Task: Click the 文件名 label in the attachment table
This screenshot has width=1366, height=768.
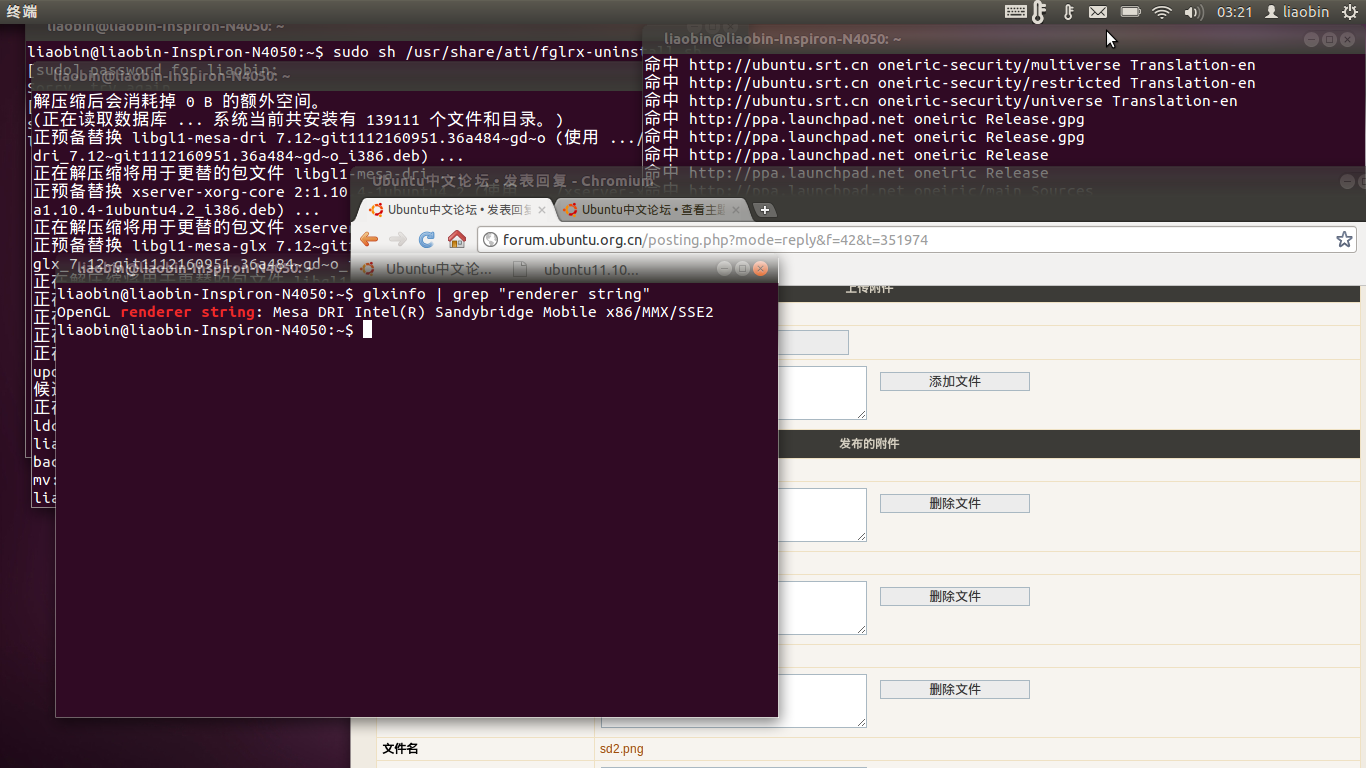Action: click(x=400, y=748)
